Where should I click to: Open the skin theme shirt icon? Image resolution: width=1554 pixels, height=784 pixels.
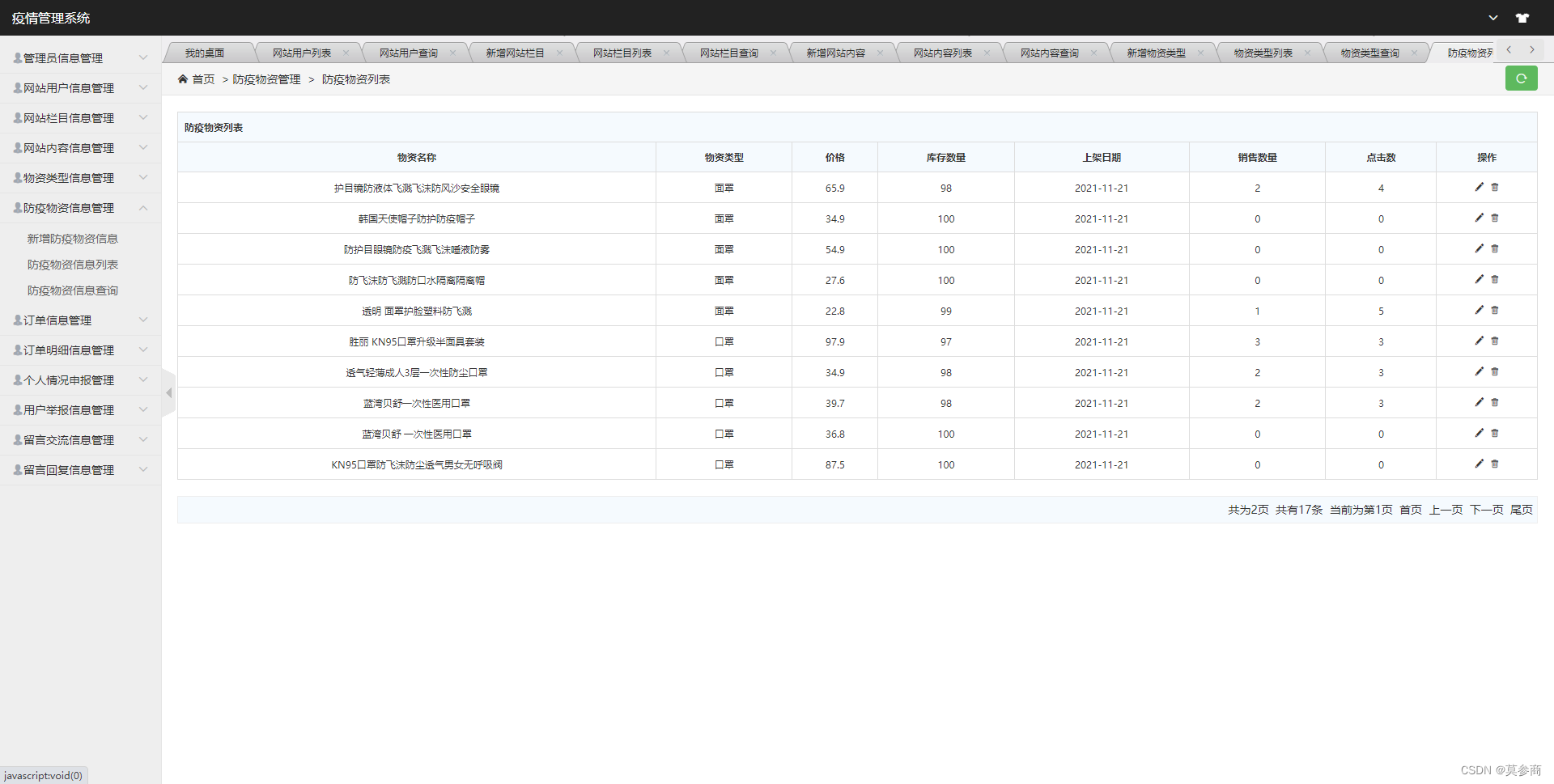(x=1522, y=18)
